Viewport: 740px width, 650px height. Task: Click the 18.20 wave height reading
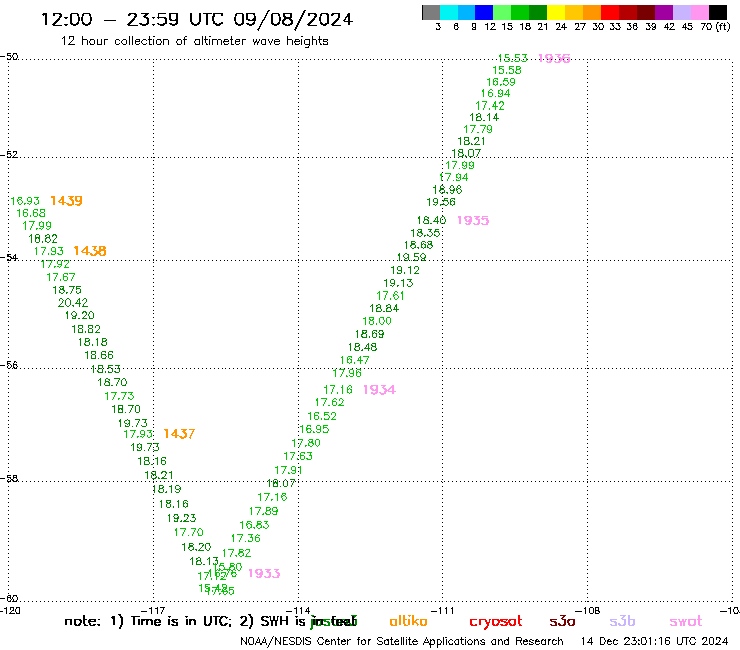click(x=196, y=547)
